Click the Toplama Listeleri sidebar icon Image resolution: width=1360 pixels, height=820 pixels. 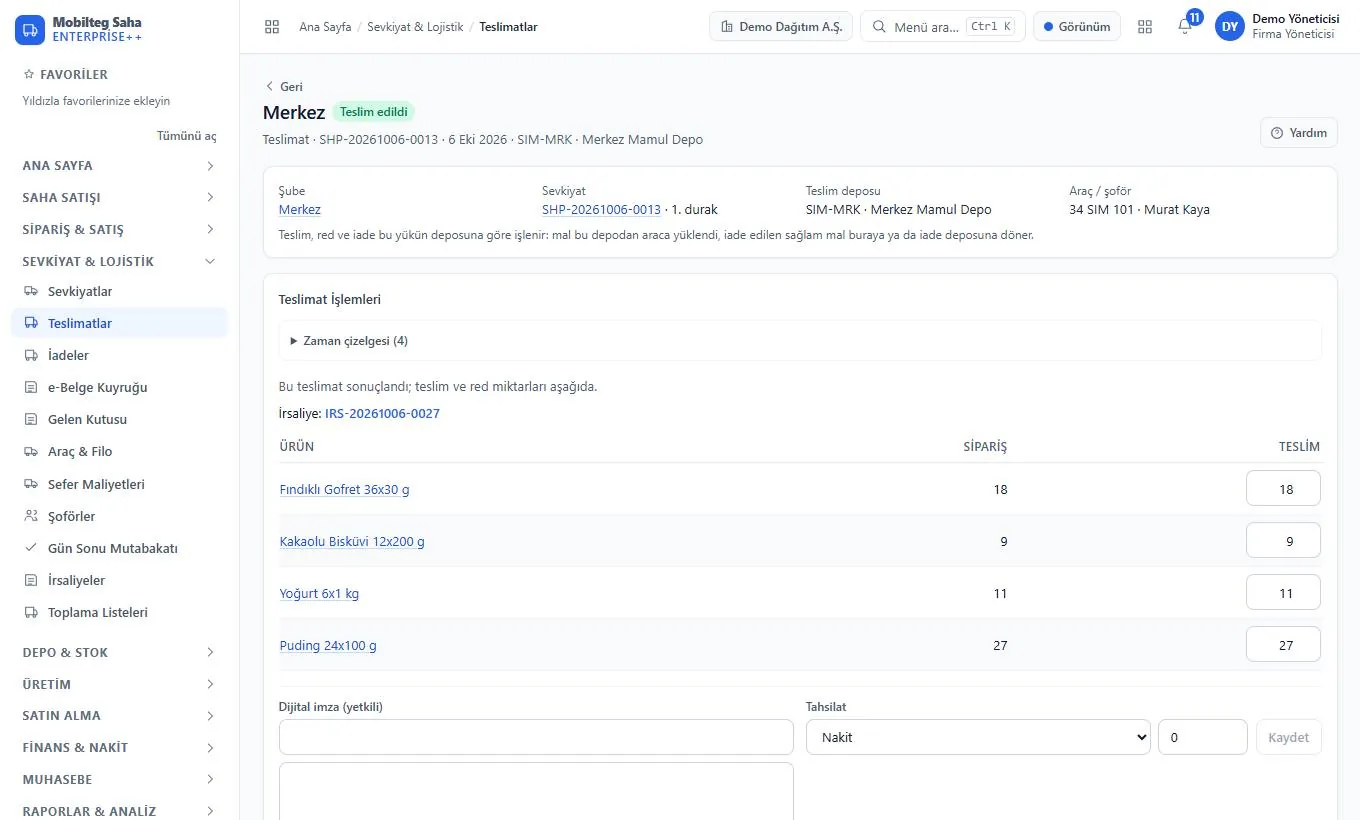coord(30,612)
